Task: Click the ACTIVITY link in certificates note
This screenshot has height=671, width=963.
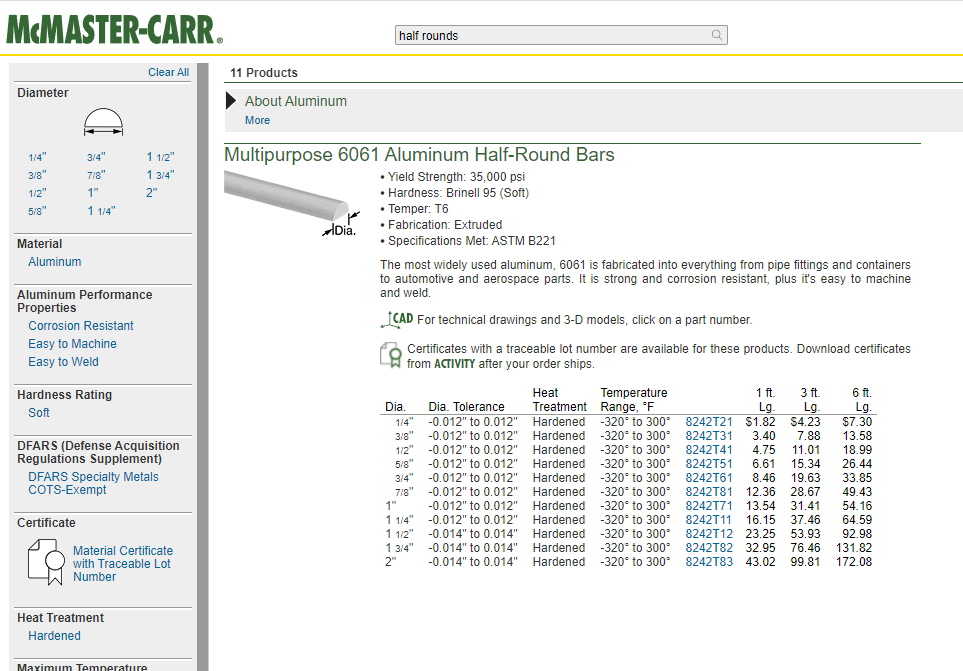Action: [454, 364]
